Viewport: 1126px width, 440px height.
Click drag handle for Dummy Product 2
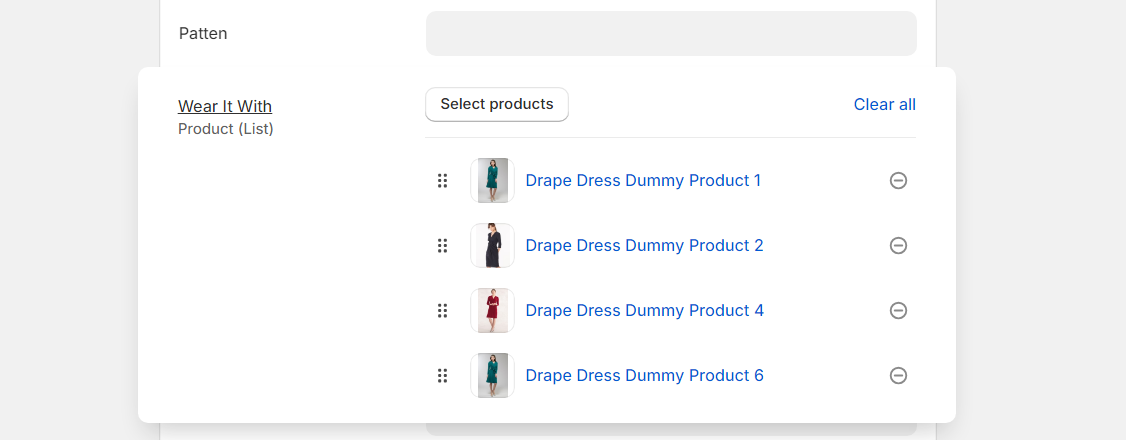coord(442,245)
